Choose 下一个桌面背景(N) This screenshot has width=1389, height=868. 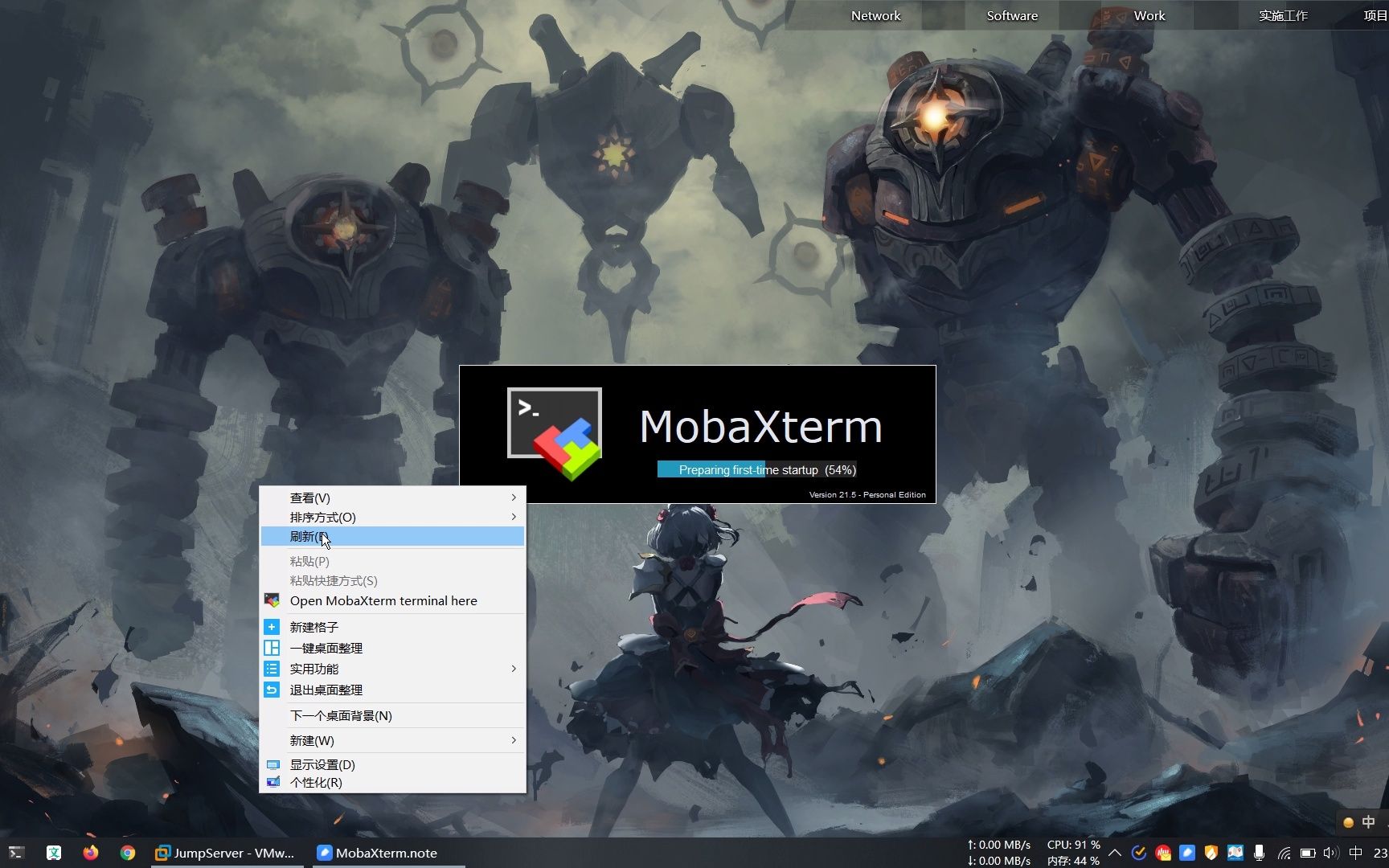tap(392, 716)
